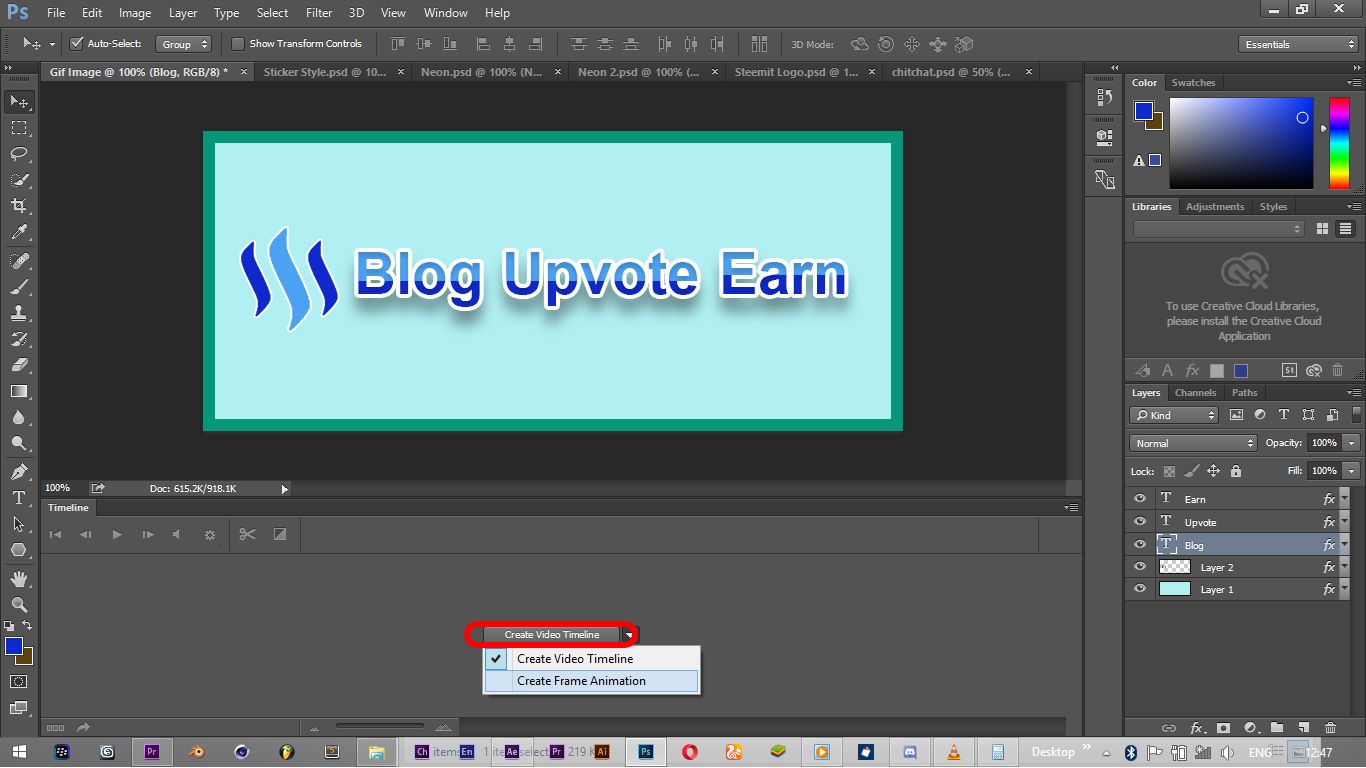1366x768 pixels.
Task: Toggle visibility of the Blog layer
Action: (1140, 545)
